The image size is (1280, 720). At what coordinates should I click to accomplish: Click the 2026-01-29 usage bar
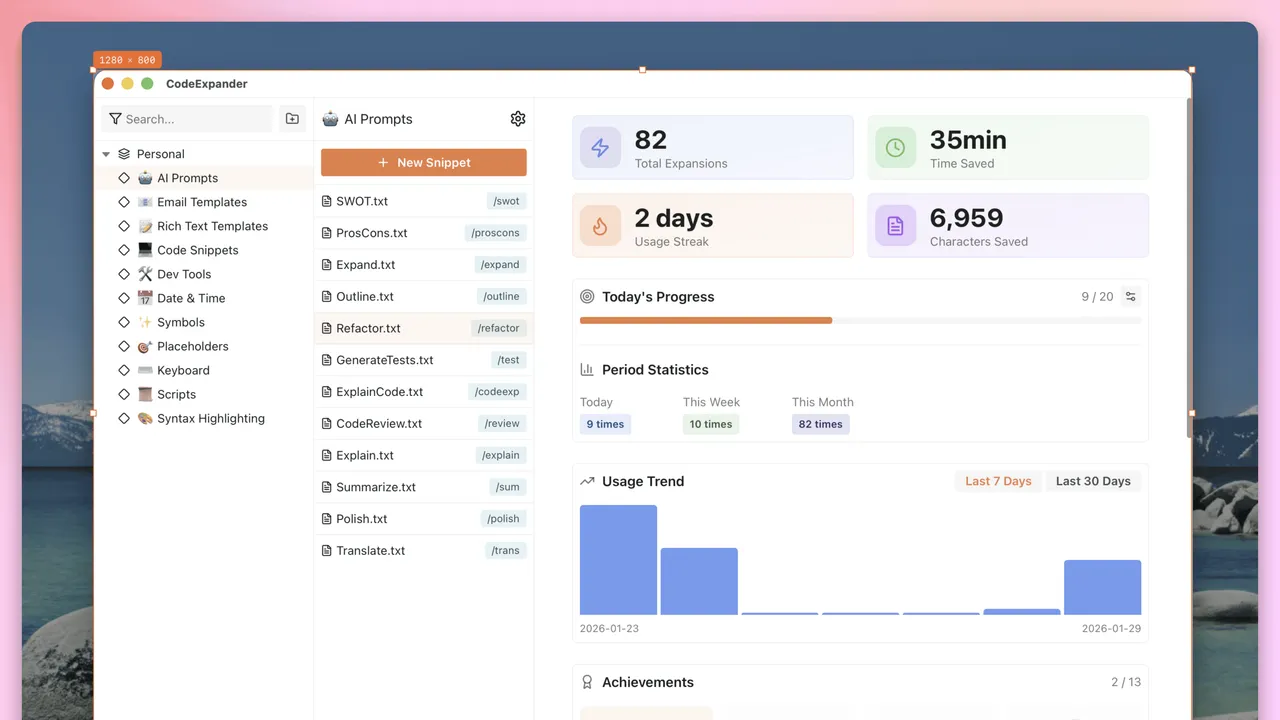(1102, 587)
